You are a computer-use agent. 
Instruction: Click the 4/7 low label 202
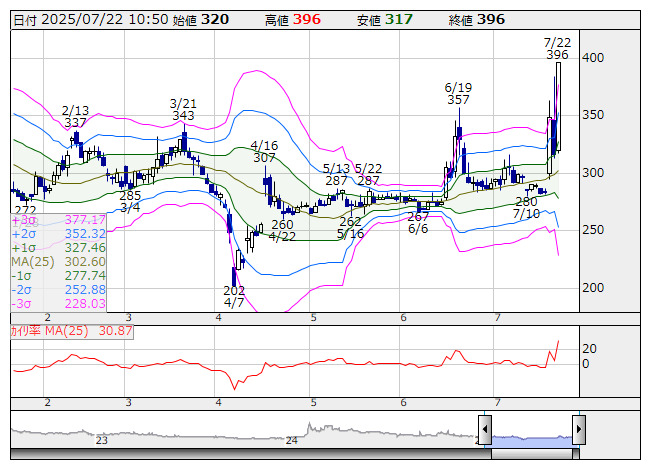click(x=234, y=291)
